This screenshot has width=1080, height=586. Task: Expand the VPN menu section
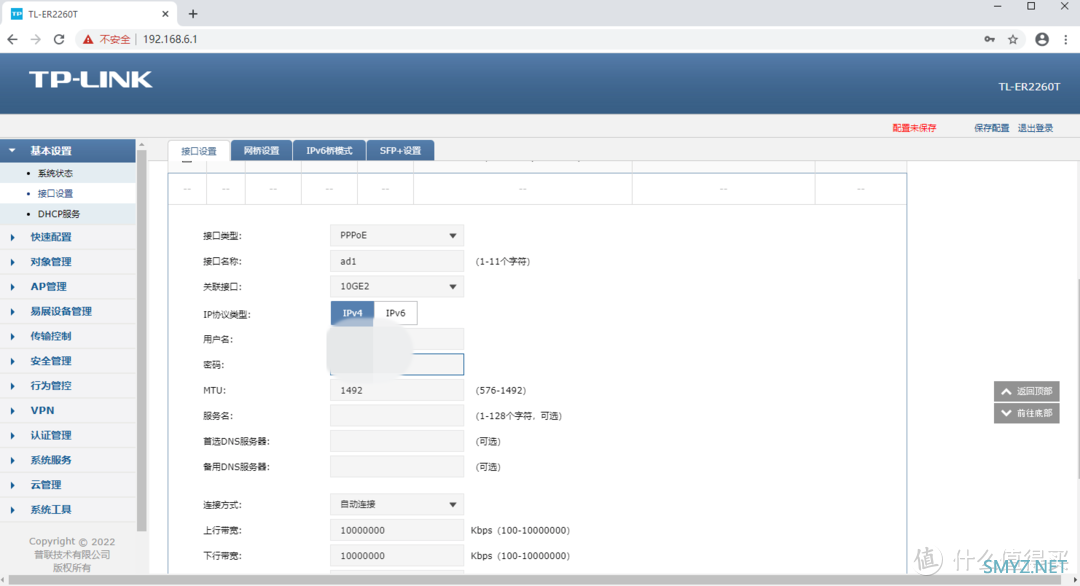pyautogui.click(x=68, y=410)
